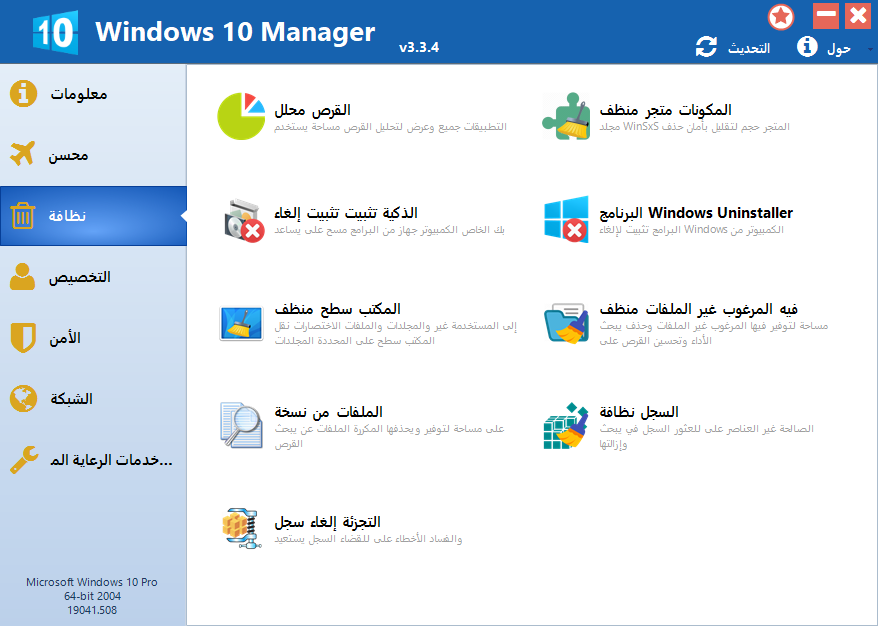Open the القرص محلل tool title
Viewport: 878px width, 626px height.
coord(312,110)
